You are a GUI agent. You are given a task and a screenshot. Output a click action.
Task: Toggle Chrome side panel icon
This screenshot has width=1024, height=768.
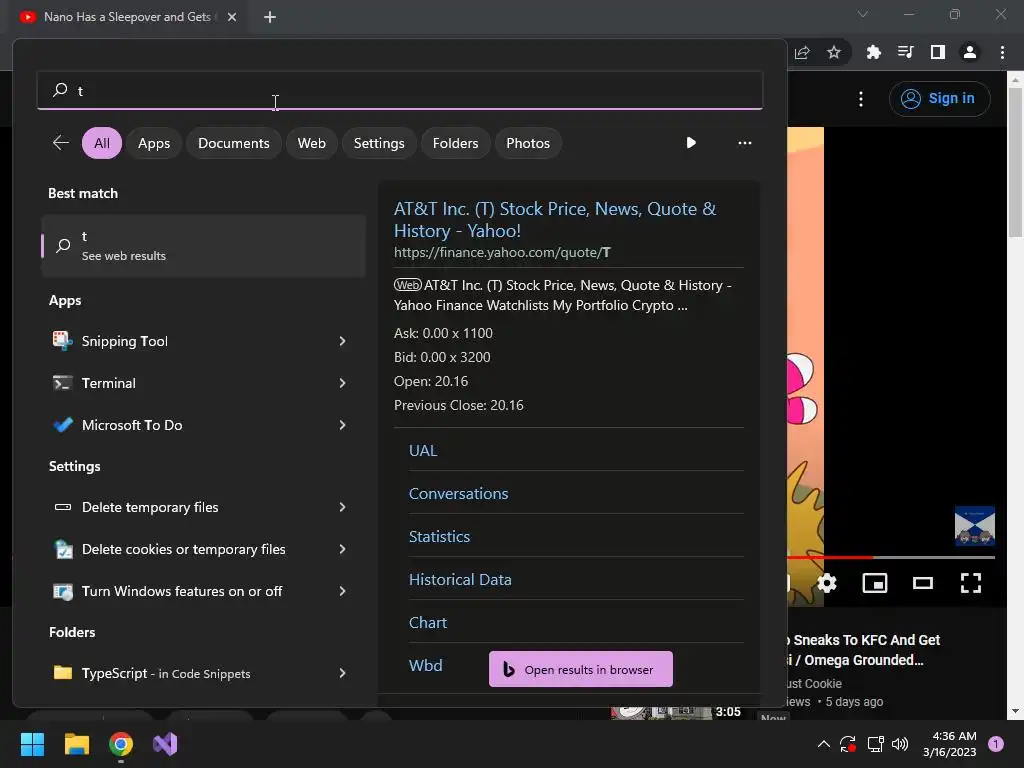938,52
